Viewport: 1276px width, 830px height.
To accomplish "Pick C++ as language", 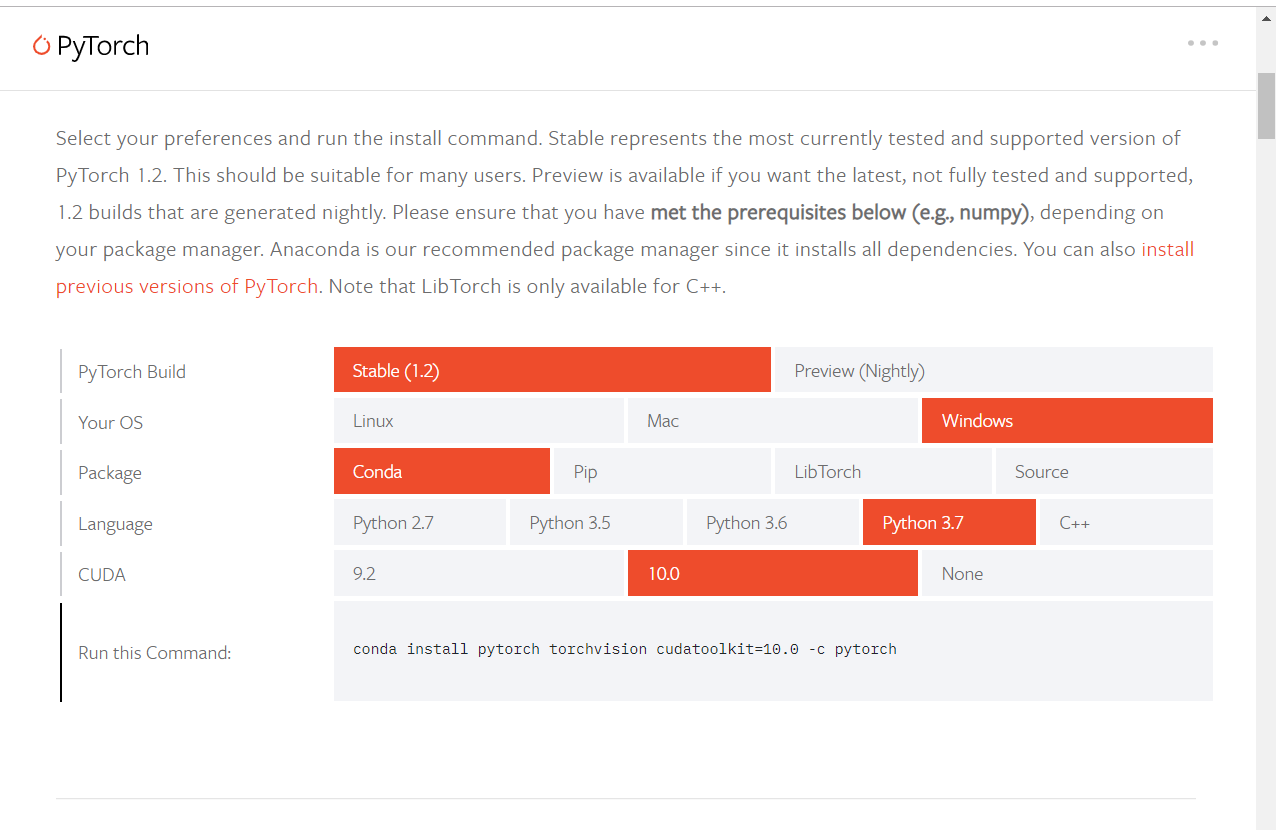I will tap(1126, 523).
